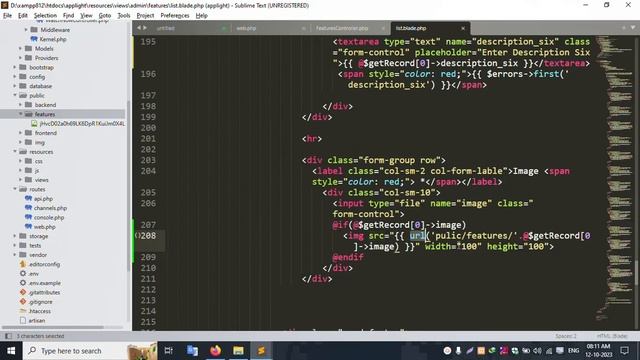The width and height of the screenshot is (640, 360).
Task: Expand the bootstrap folder
Action: click(x=15, y=67)
